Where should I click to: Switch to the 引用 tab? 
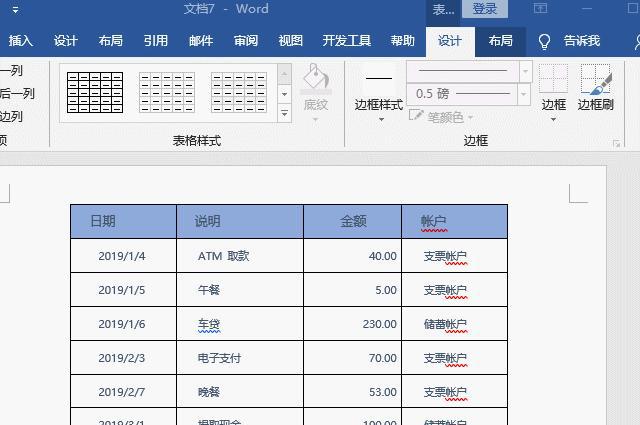[156, 41]
